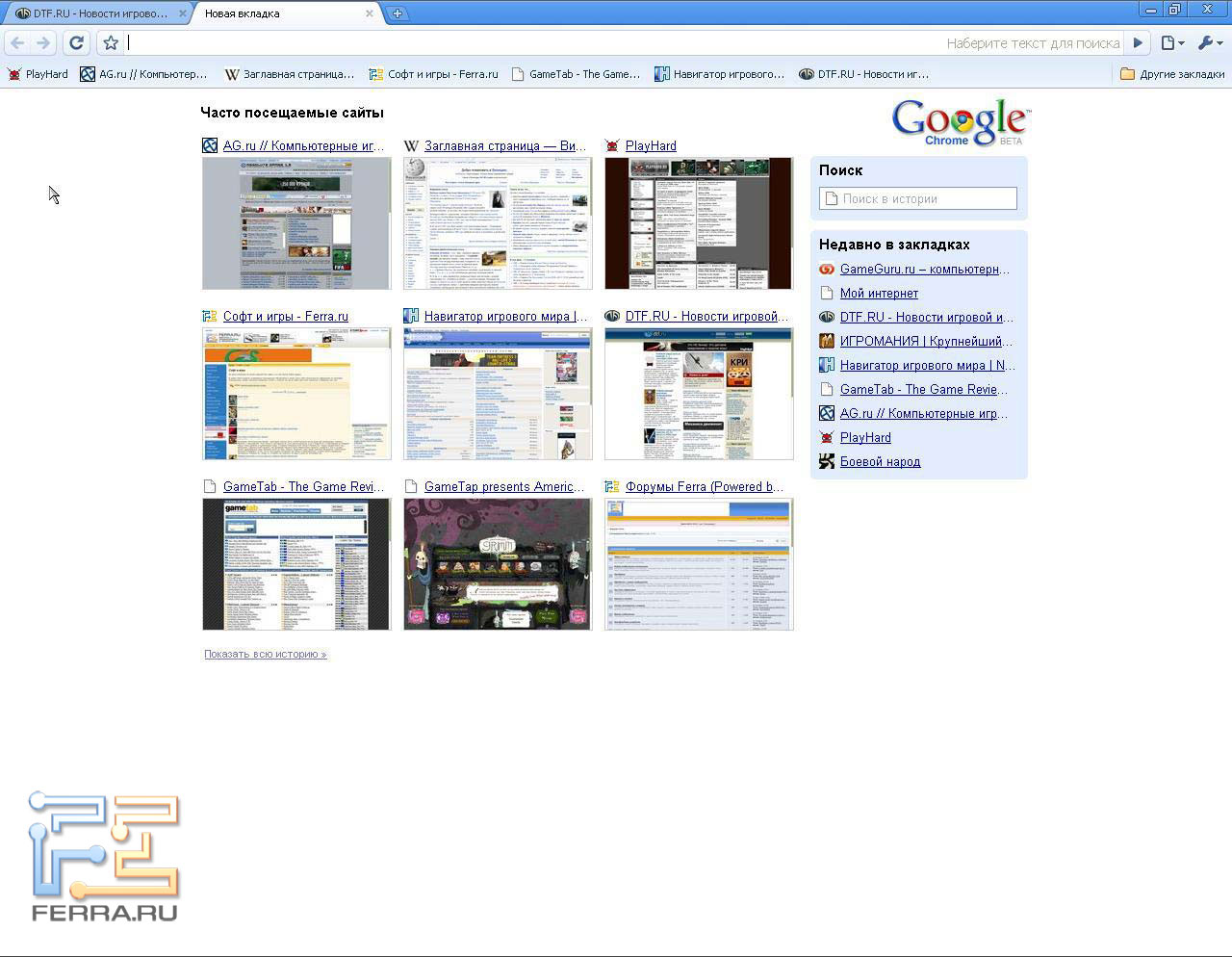Click the Ferra favicon beside Софт и игры title

210,316
